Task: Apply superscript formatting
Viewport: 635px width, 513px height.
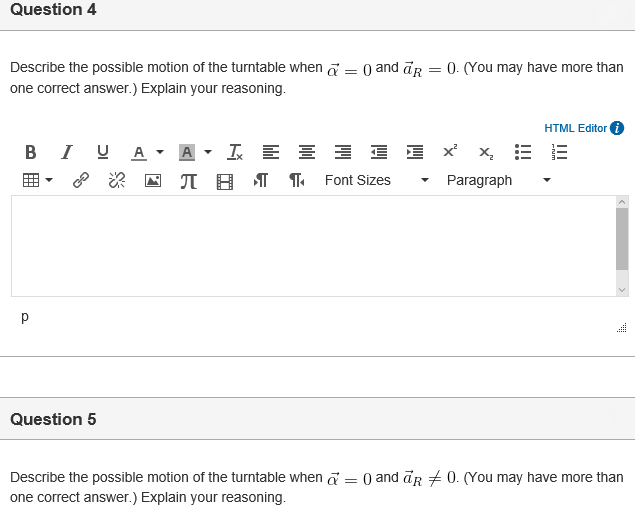Action: 449,152
